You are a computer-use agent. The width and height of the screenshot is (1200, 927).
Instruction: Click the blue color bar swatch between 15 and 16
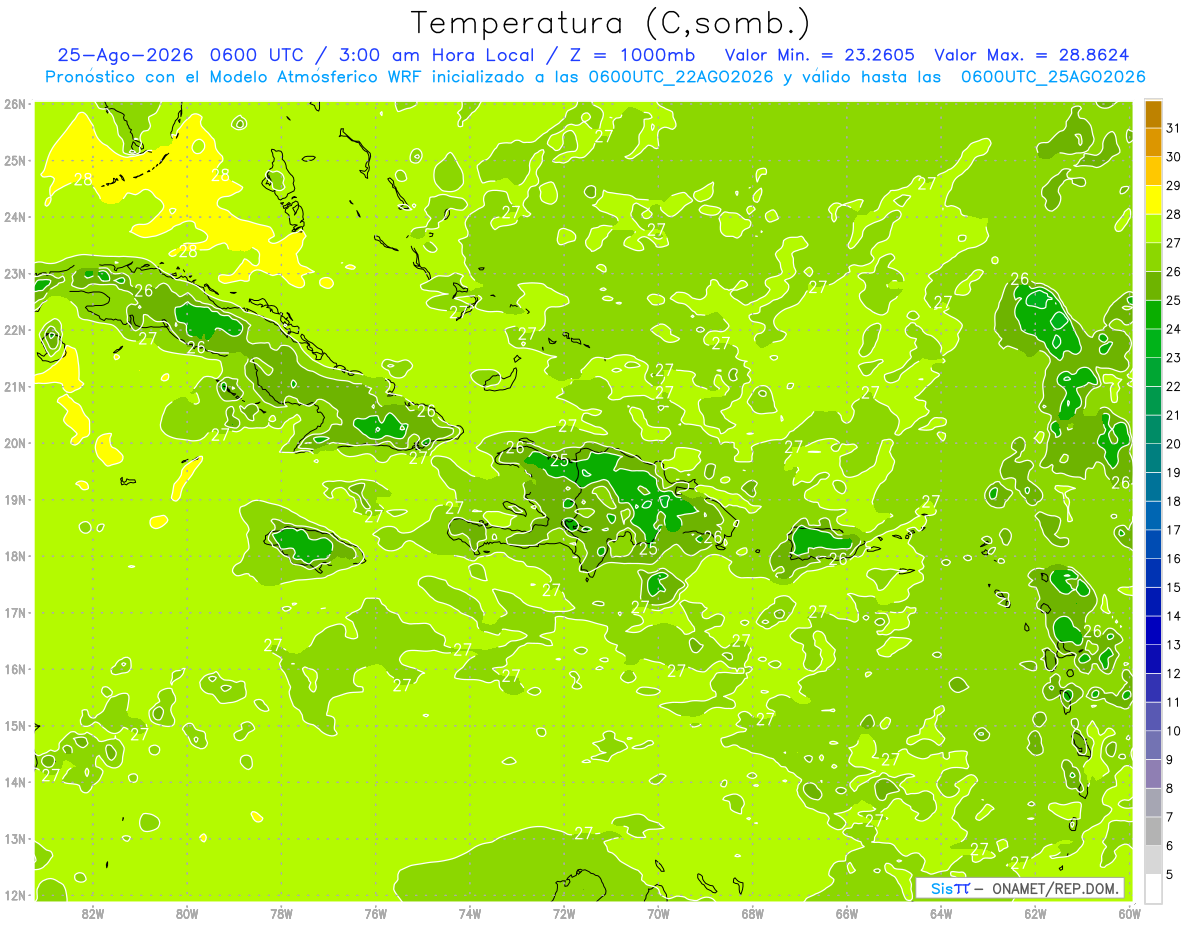(1153, 573)
